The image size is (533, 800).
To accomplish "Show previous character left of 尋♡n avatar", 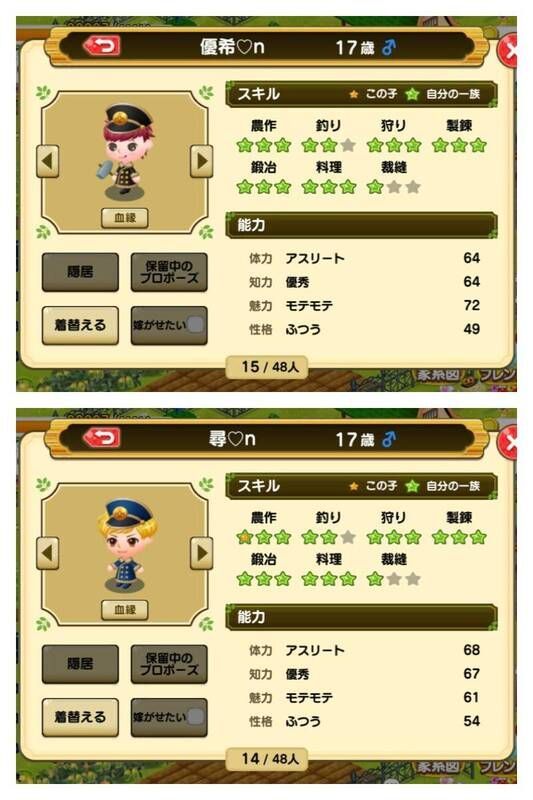I will [x=47, y=553].
